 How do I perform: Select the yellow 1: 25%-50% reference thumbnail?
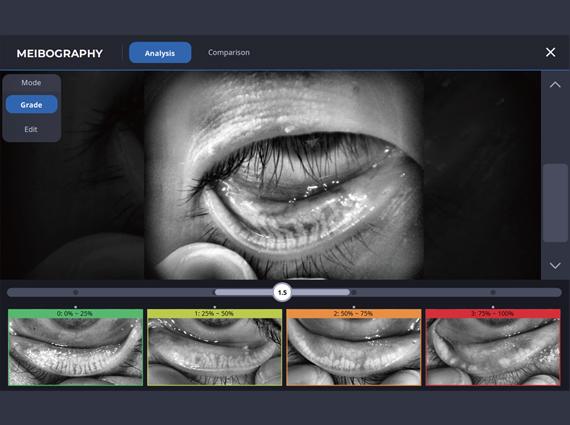(x=214, y=347)
